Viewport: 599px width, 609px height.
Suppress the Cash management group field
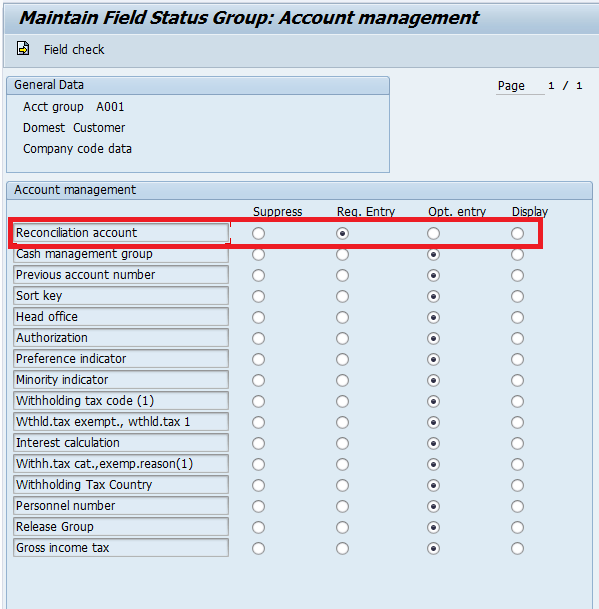[258, 254]
